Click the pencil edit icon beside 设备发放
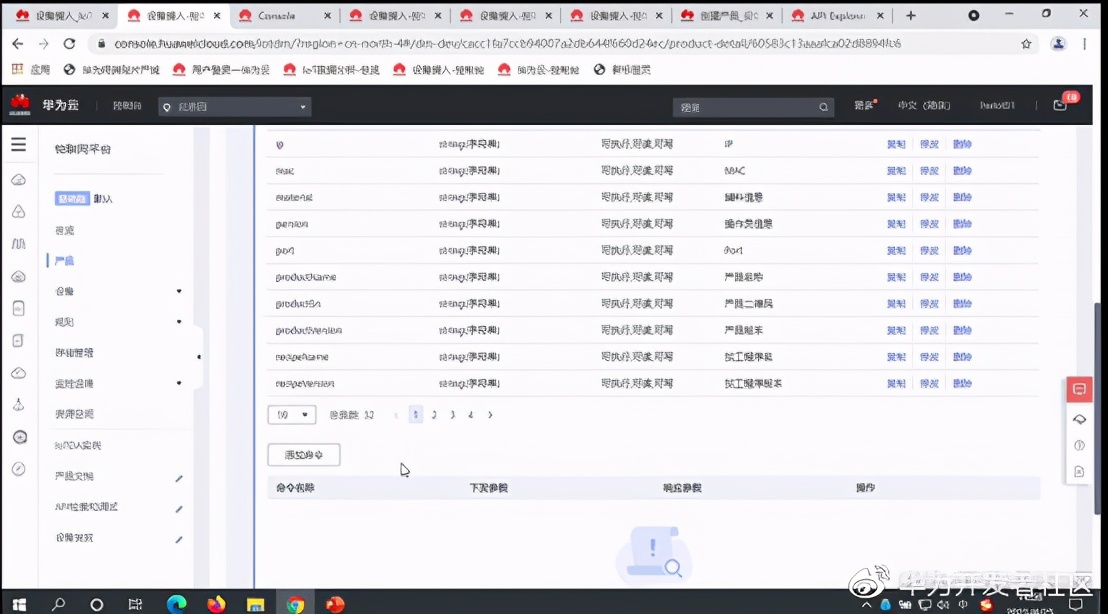1108x614 pixels. pyautogui.click(x=179, y=538)
